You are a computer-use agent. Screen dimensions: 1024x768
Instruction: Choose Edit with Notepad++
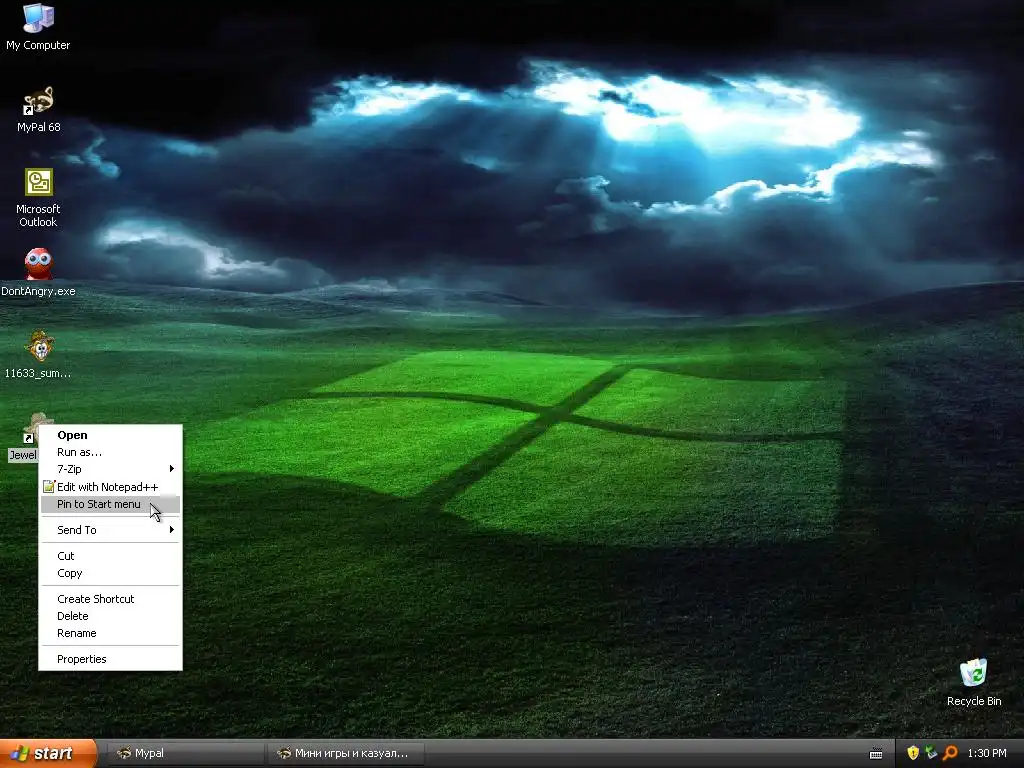(x=110, y=487)
